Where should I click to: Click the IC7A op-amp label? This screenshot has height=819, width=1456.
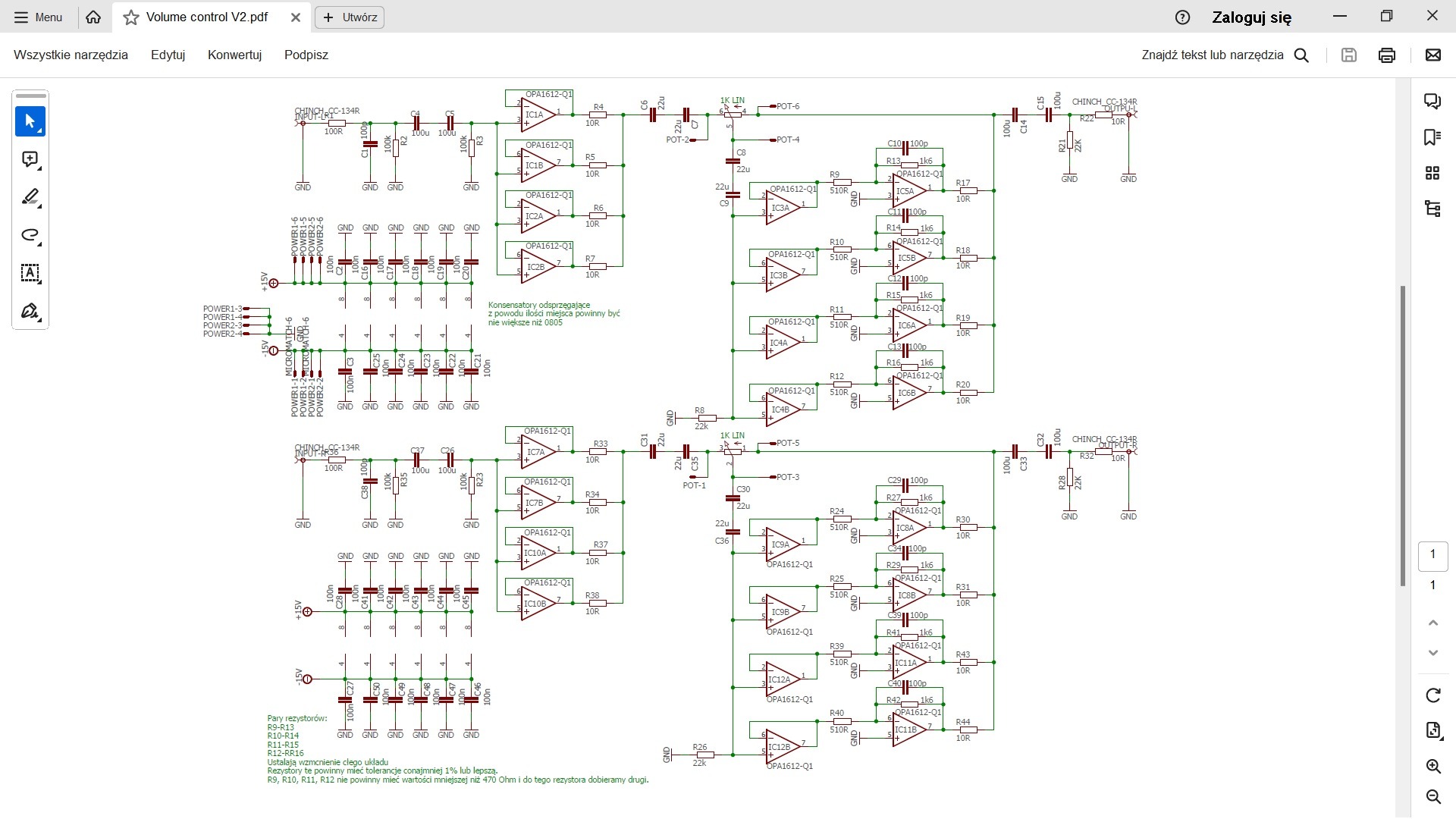click(535, 452)
